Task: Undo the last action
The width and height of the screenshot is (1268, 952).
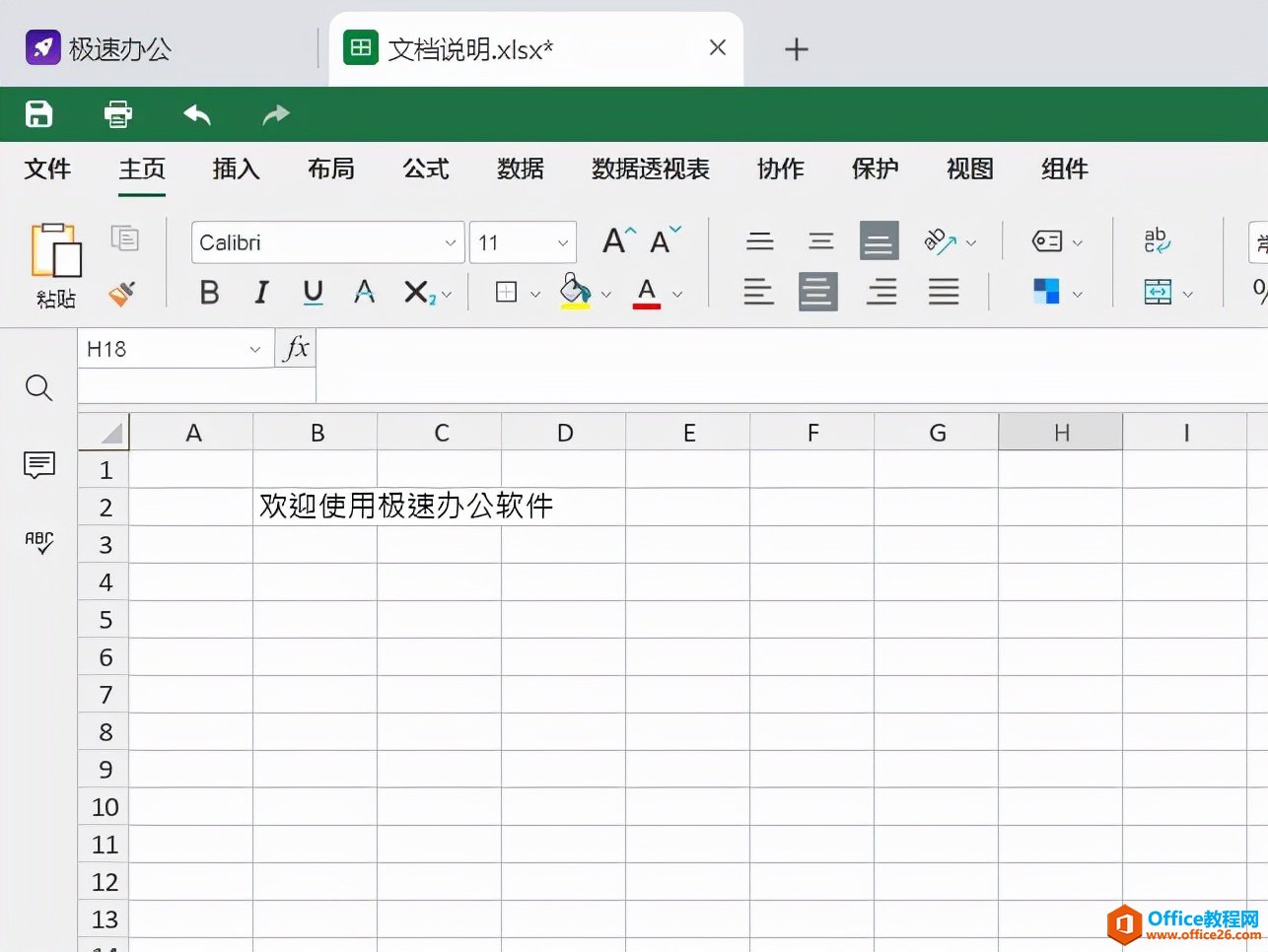Action: click(197, 114)
